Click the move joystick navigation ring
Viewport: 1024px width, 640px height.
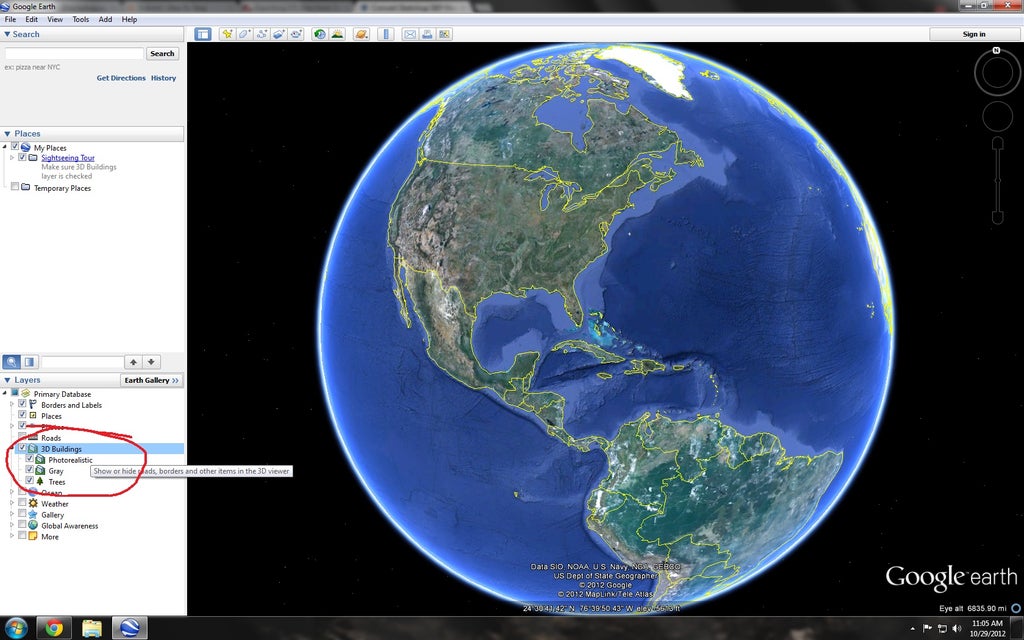[x=997, y=116]
